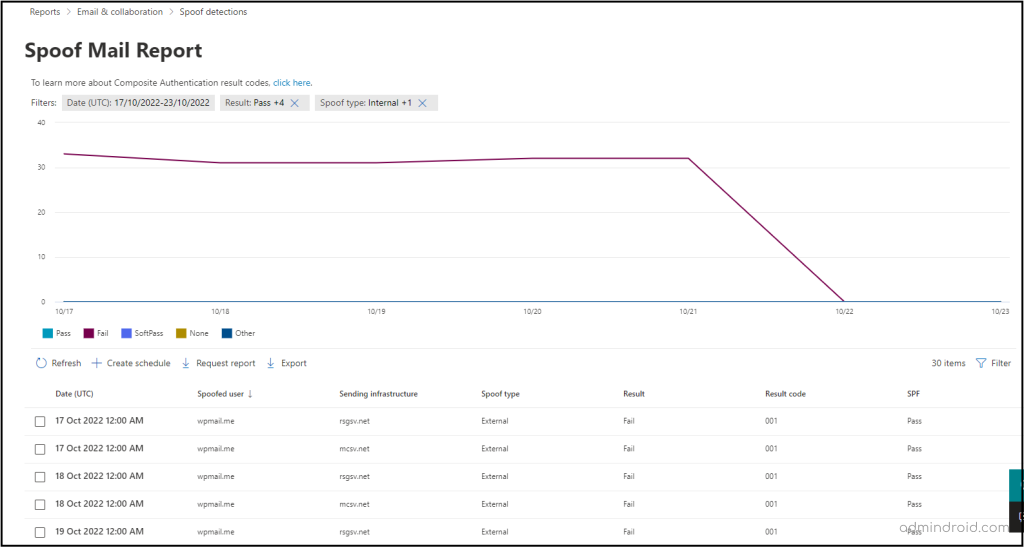Follow the "click here" link
The height and width of the screenshot is (548, 1024).
click(x=292, y=83)
